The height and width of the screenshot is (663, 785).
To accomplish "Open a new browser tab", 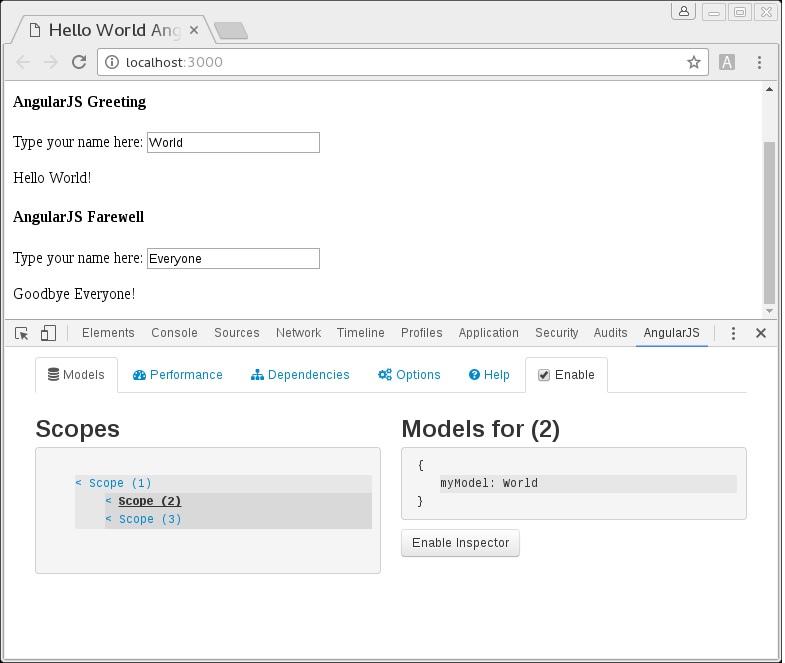I will coord(230,31).
